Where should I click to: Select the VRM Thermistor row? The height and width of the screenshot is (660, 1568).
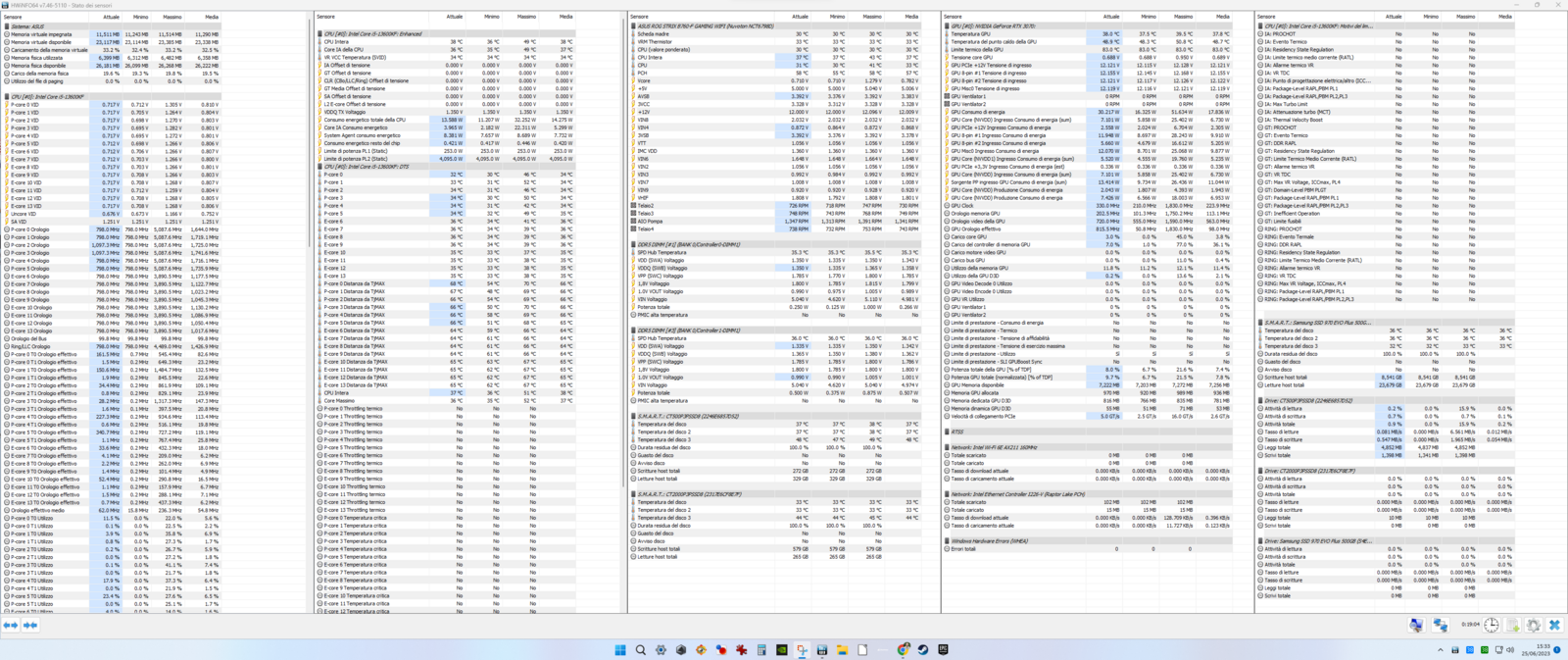click(x=774, y=42)
